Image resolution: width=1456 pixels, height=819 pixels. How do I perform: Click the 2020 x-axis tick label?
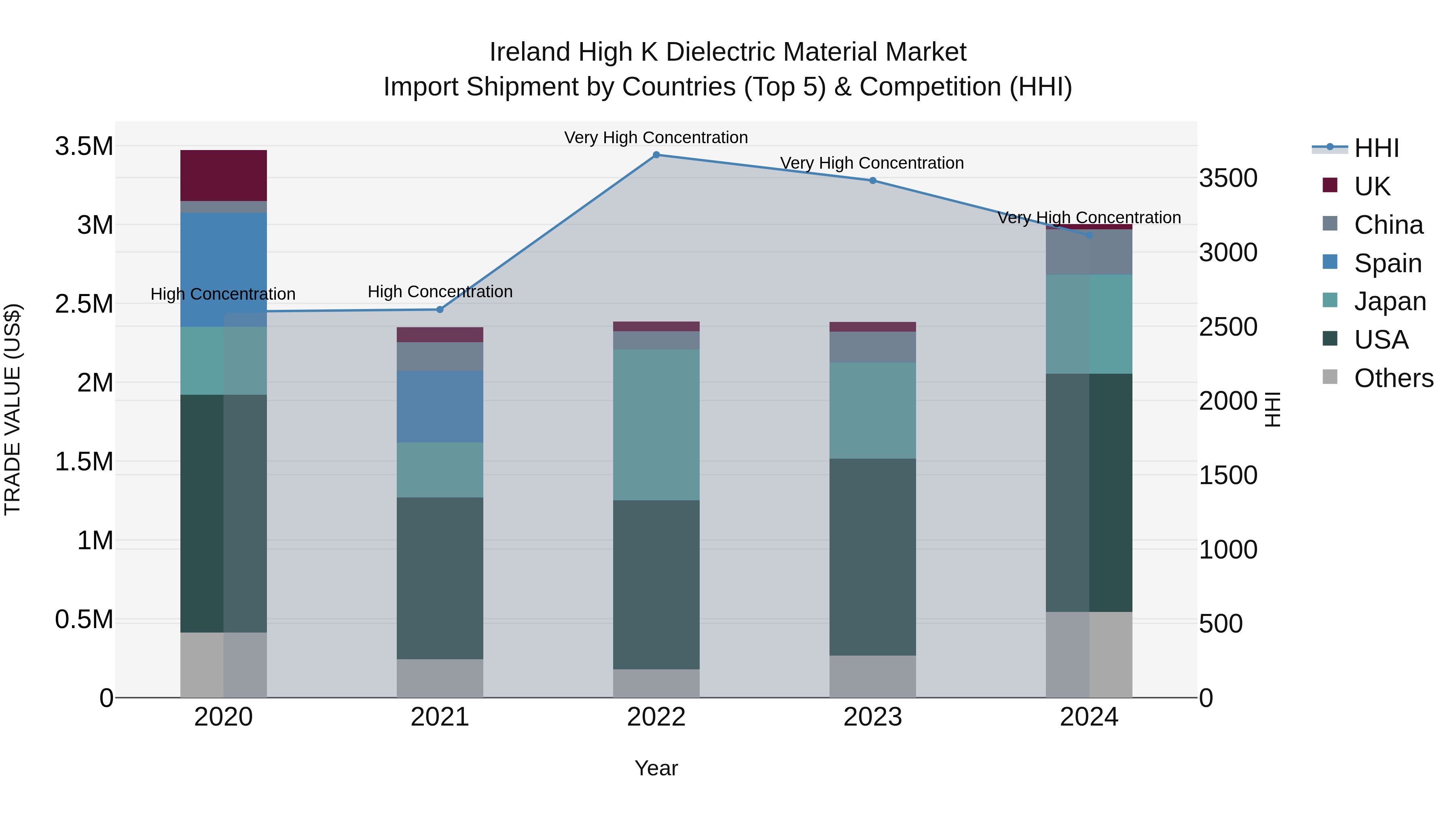coord(223,717)
